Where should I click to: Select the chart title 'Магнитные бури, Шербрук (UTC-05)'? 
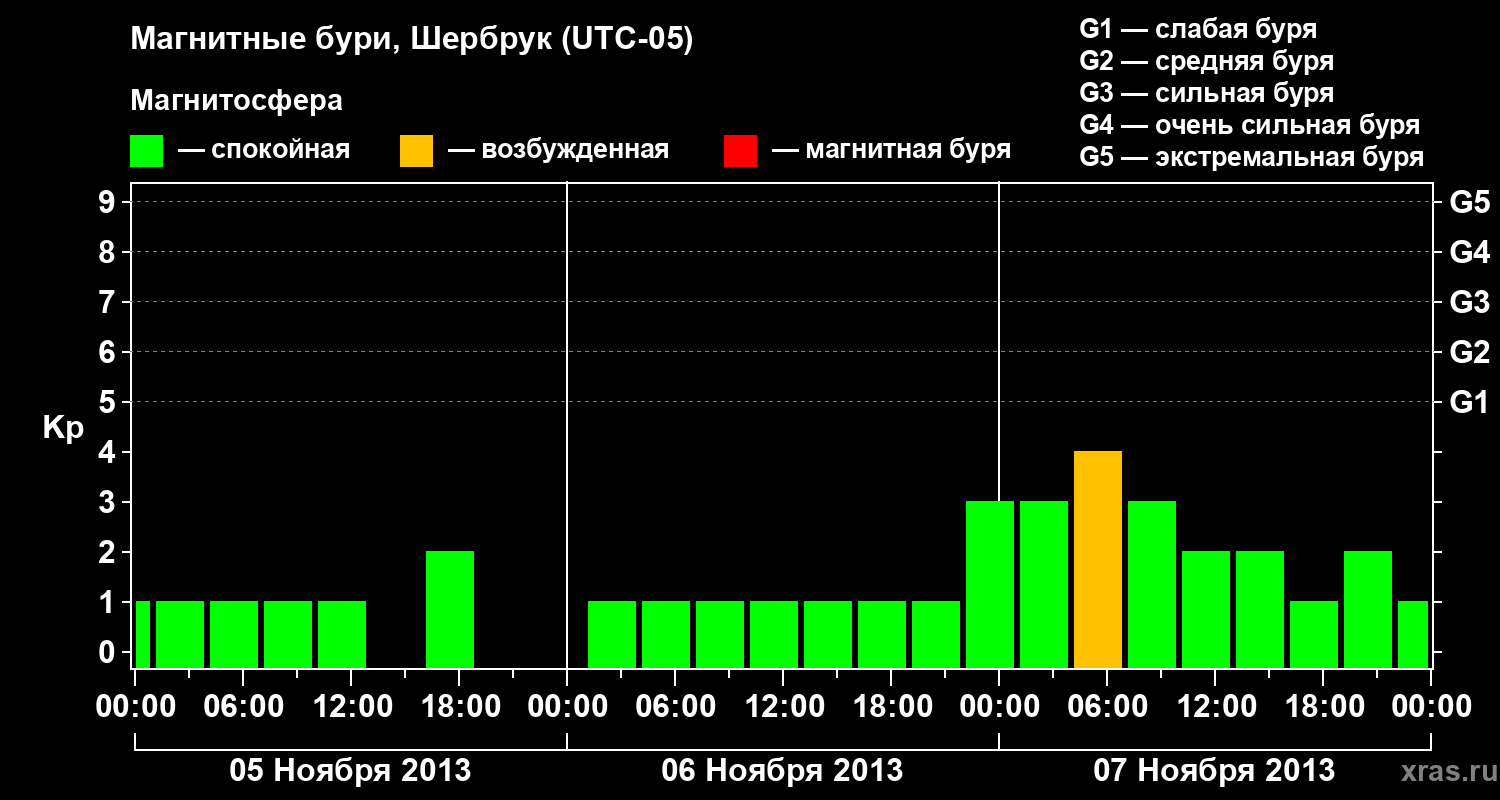pyautogui.click(x=411, y=41)
